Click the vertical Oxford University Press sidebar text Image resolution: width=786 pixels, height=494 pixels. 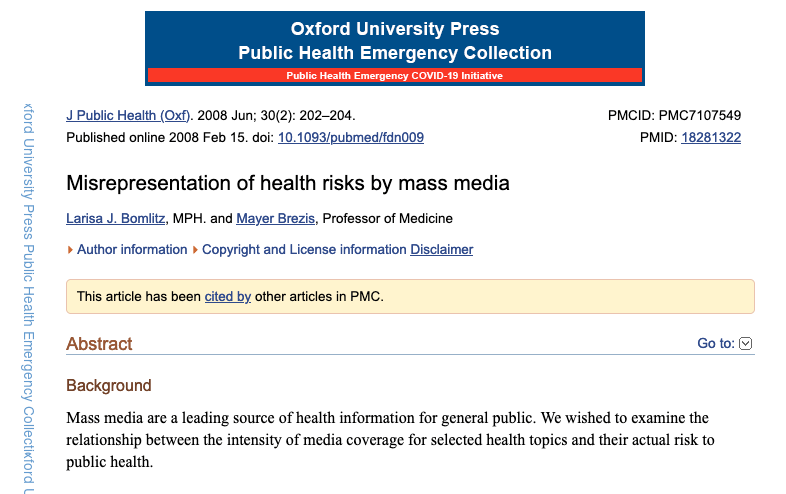pyautogui.click(x=29, y=298)
